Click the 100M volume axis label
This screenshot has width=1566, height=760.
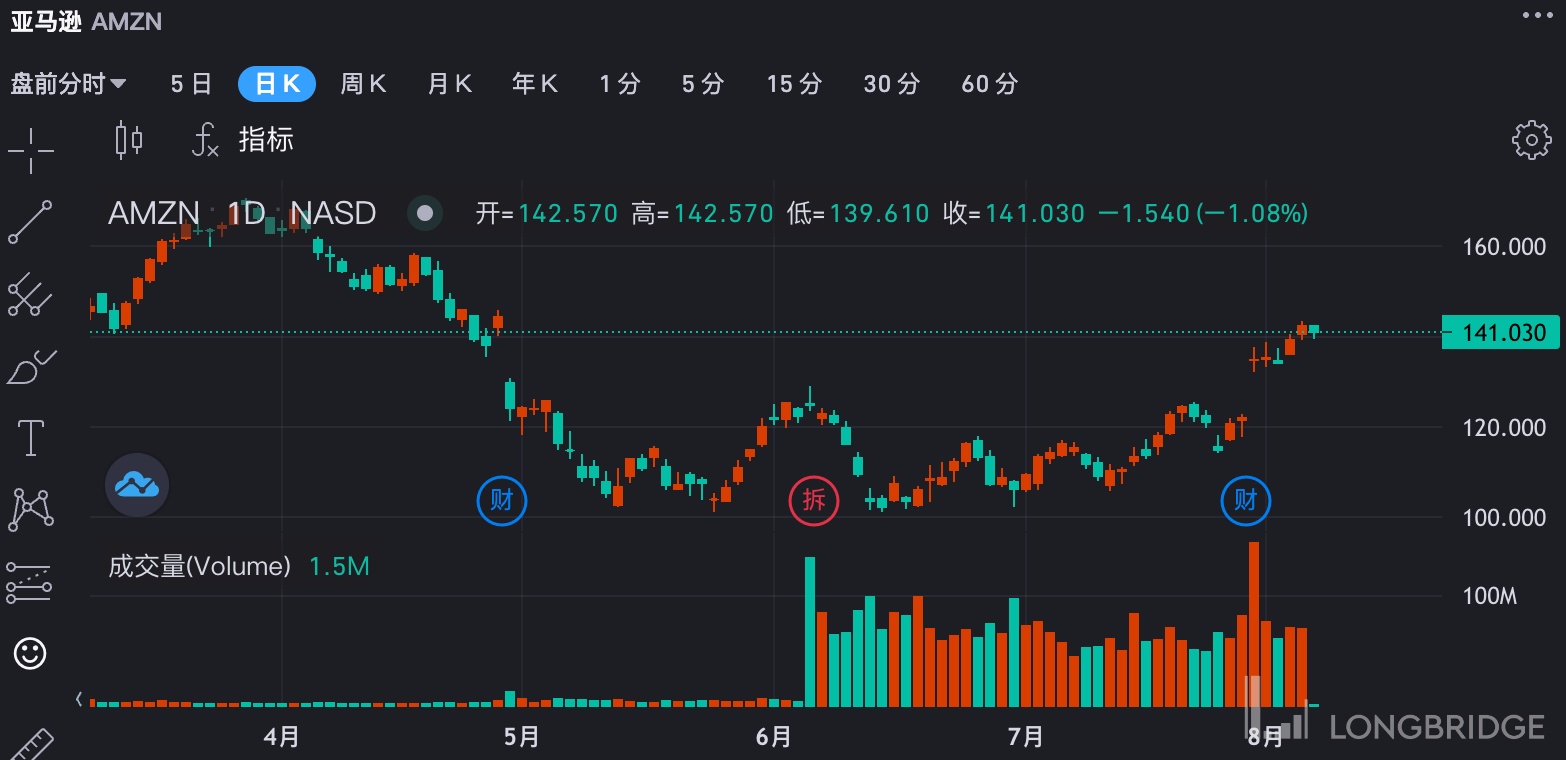point(1490,596)
